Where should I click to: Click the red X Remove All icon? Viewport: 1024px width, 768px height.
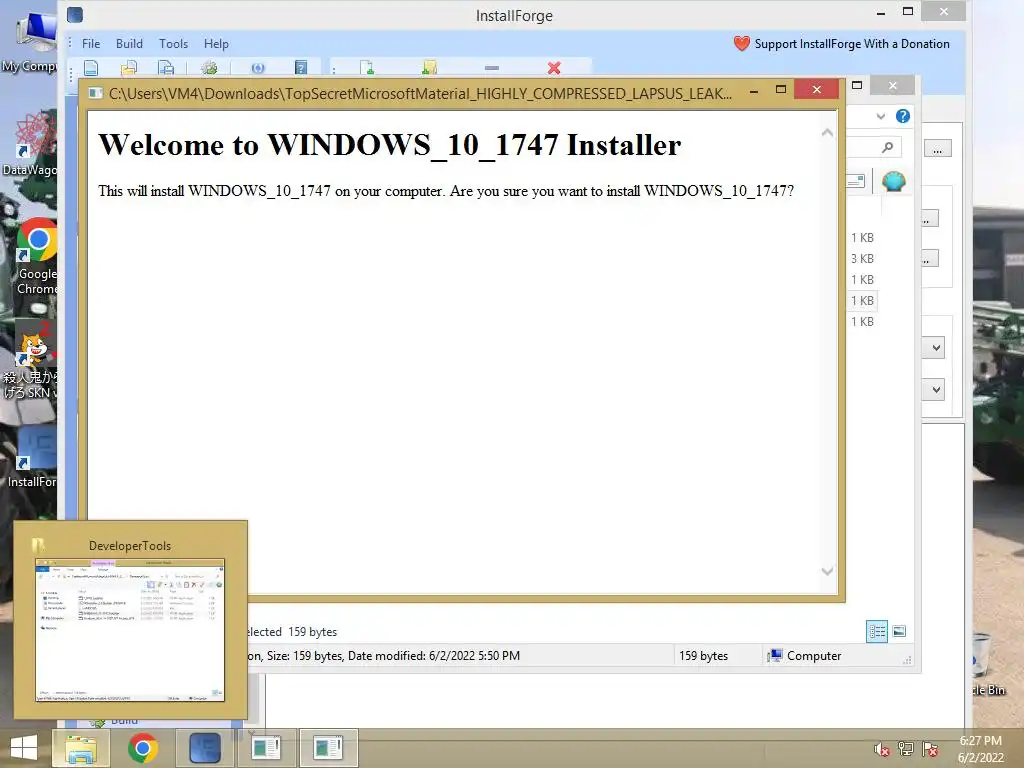click(x=554, y=68)
